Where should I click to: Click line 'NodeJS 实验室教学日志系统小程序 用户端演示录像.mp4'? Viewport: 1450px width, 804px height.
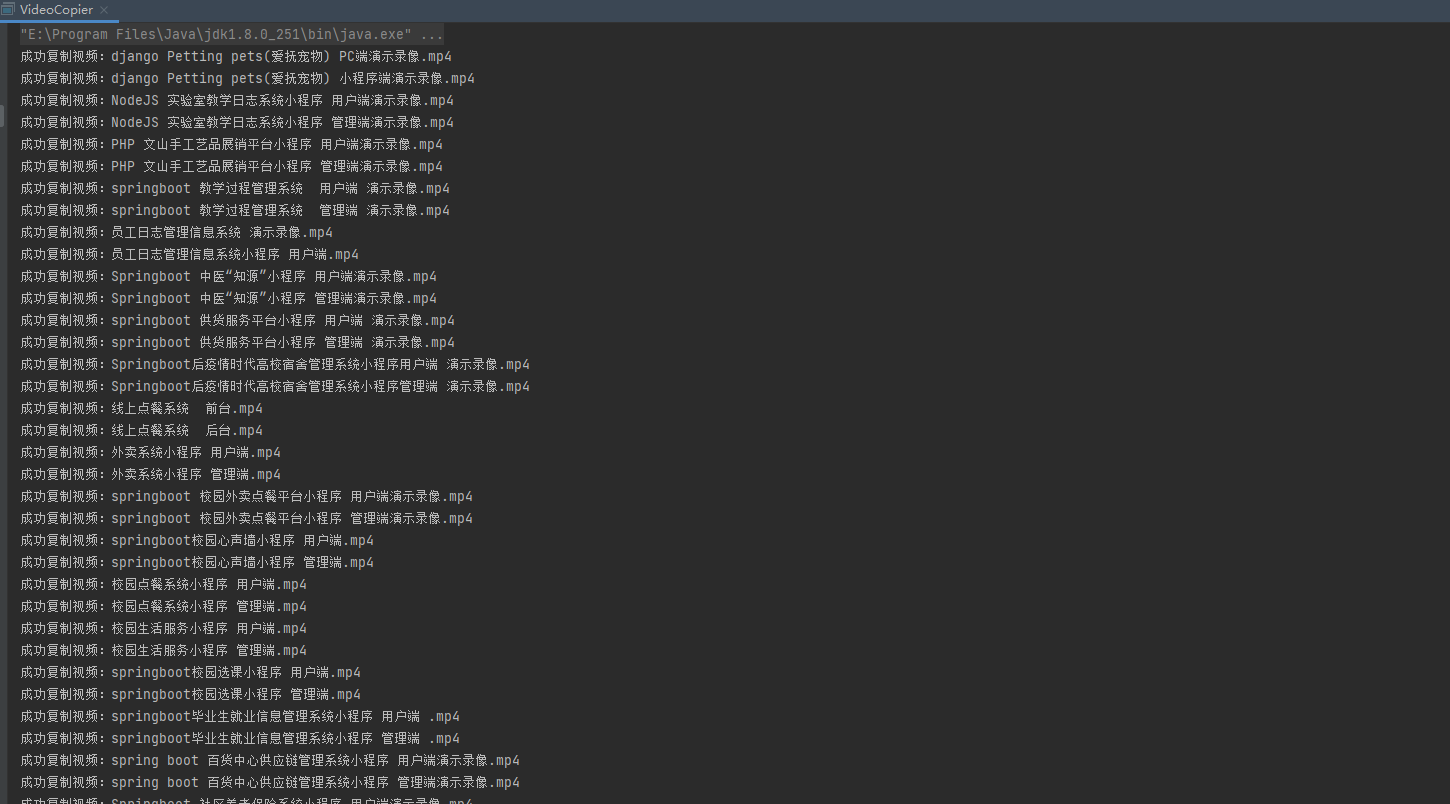pos(237,100)
